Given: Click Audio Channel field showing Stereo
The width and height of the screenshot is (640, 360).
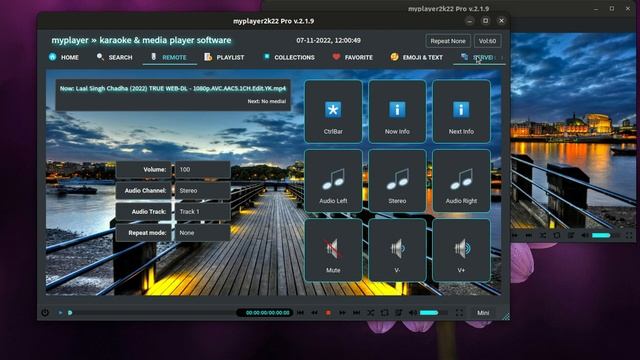Looking at the screenshot, I should pos(203,191).
